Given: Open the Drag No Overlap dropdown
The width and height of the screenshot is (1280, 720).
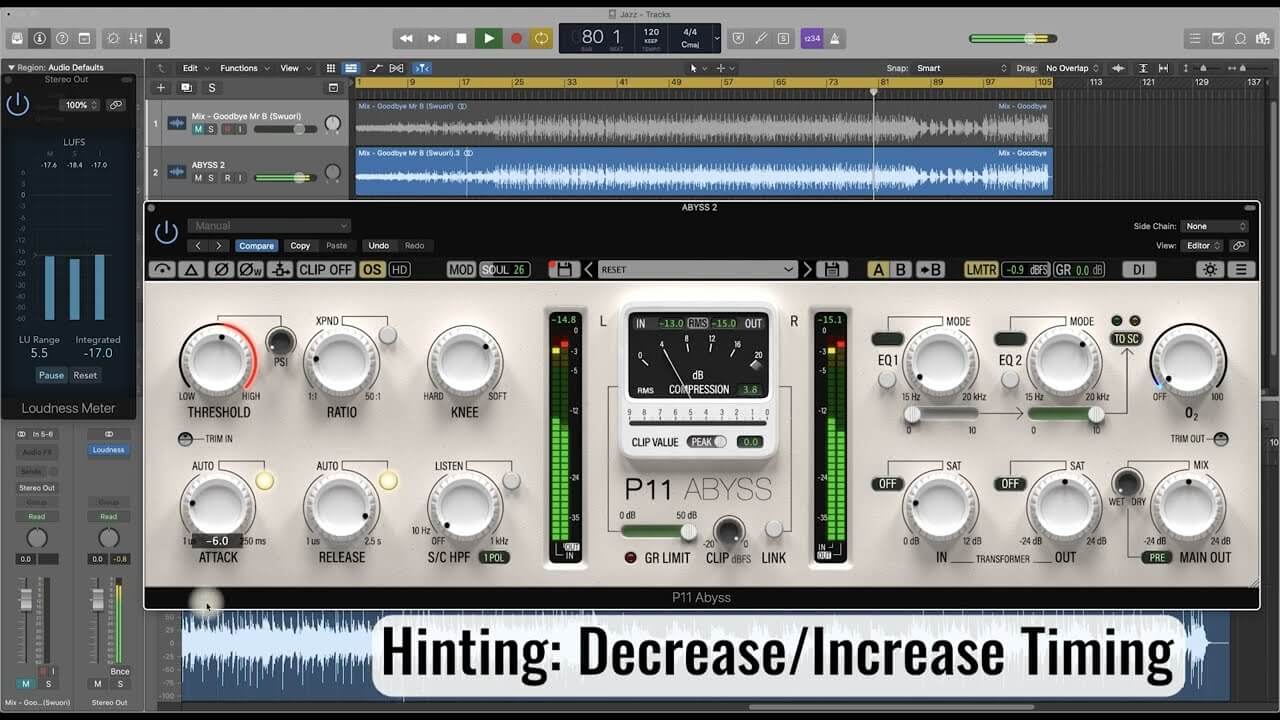Looking at the screenshot, I should pyautogui.click(x=1071, y=68).
